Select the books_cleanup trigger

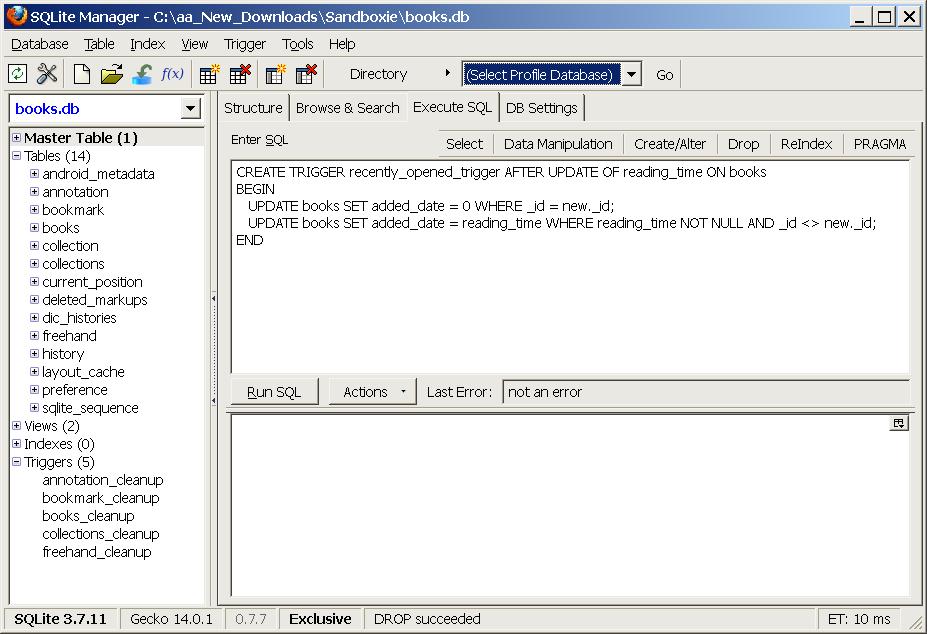[x=88, y=516]
